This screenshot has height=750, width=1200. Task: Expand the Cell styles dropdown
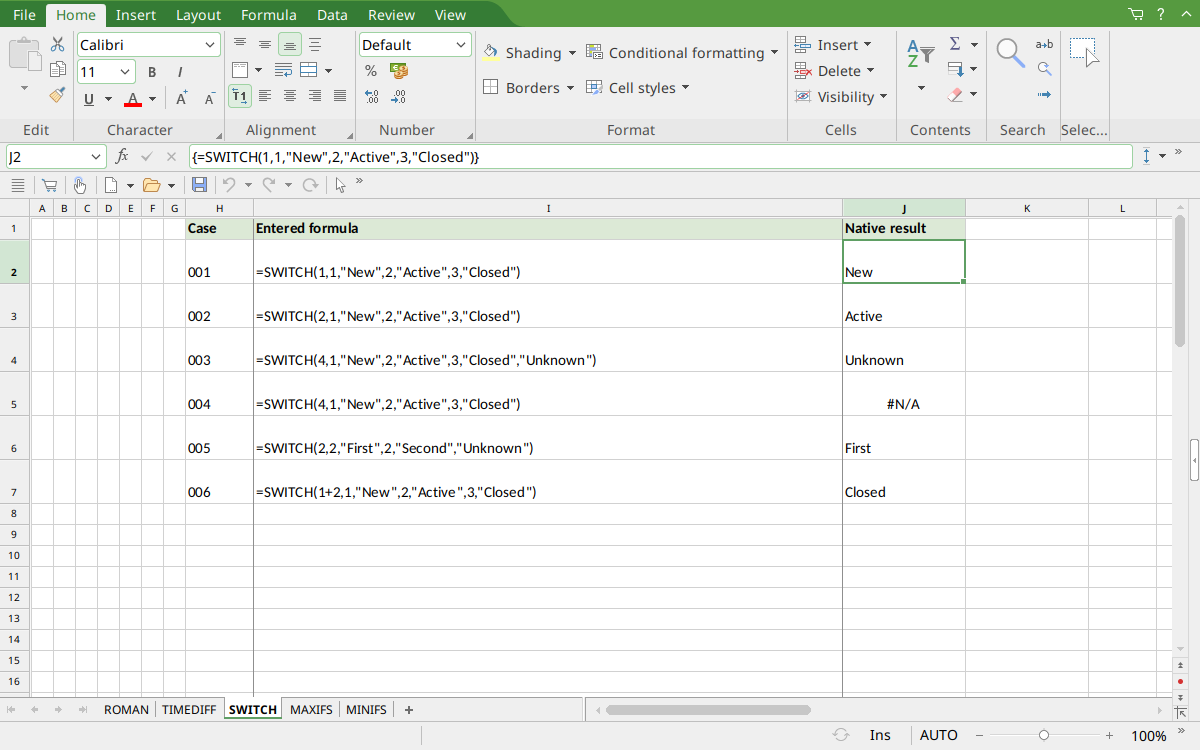(x=686, y=87)
